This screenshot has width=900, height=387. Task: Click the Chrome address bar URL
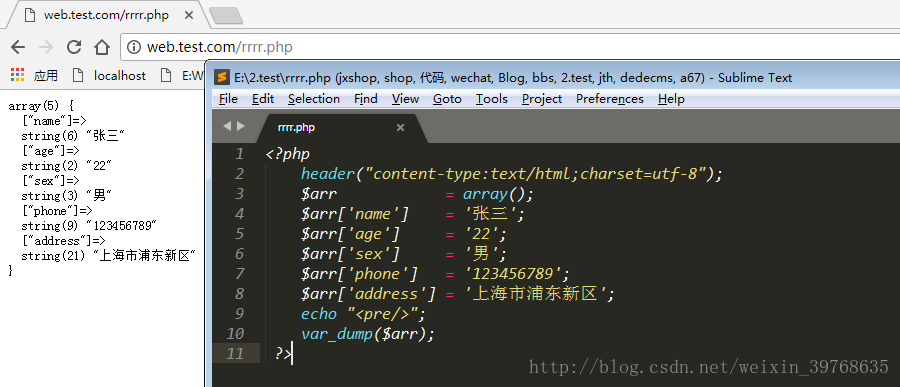pyautogui.click(x=220, y=47)
